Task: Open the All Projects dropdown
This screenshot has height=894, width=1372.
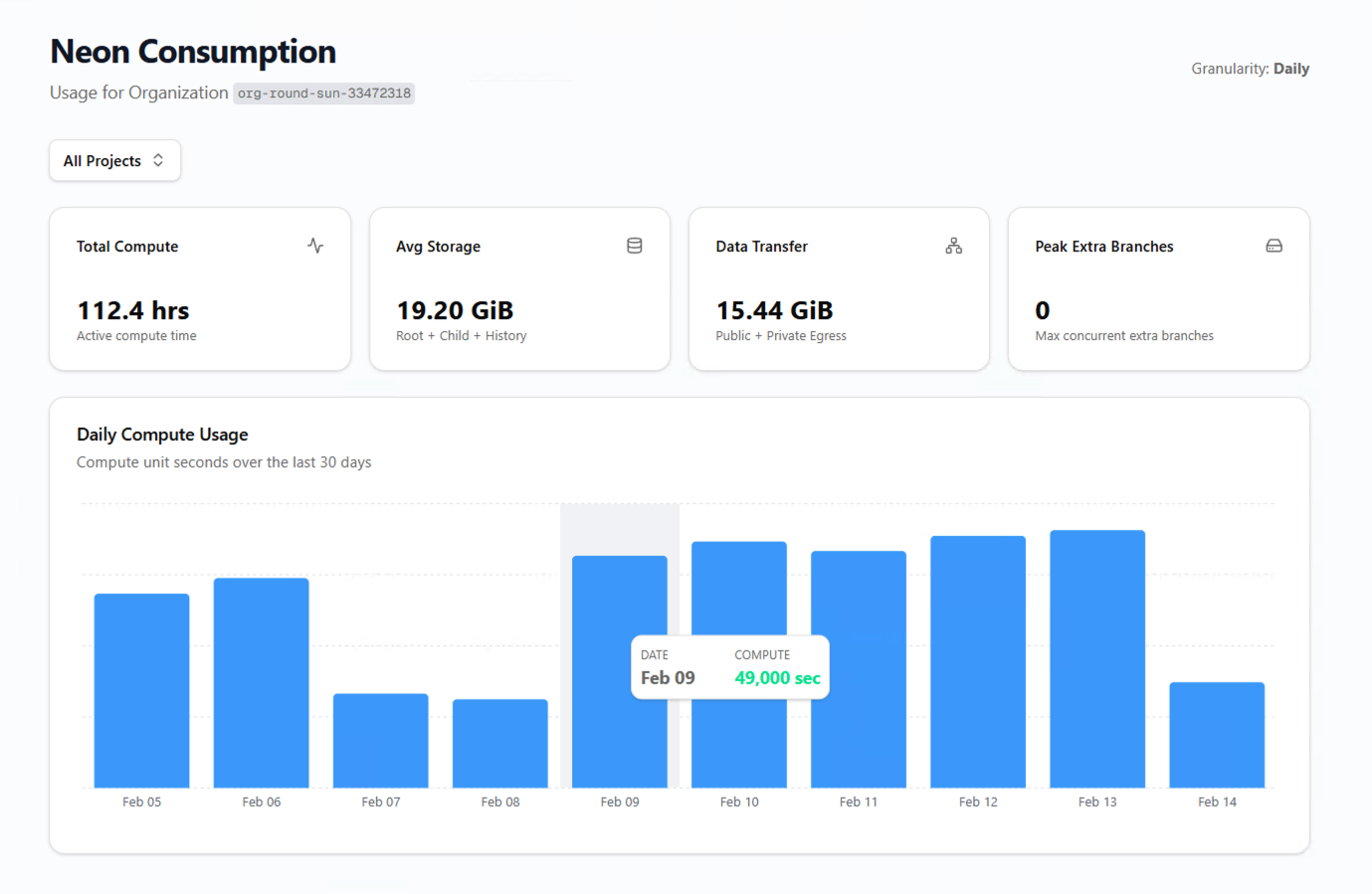Action: (115, 160)
